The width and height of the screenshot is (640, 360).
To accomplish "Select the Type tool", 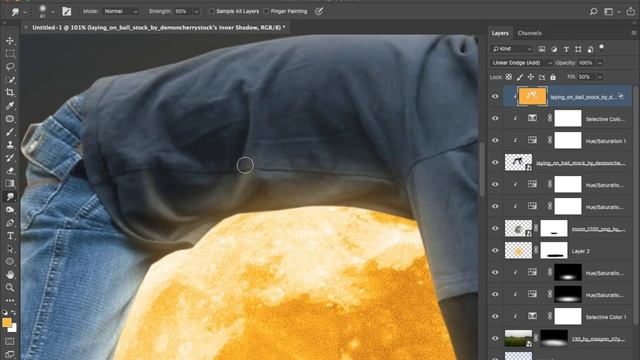I will coord(10,236).
